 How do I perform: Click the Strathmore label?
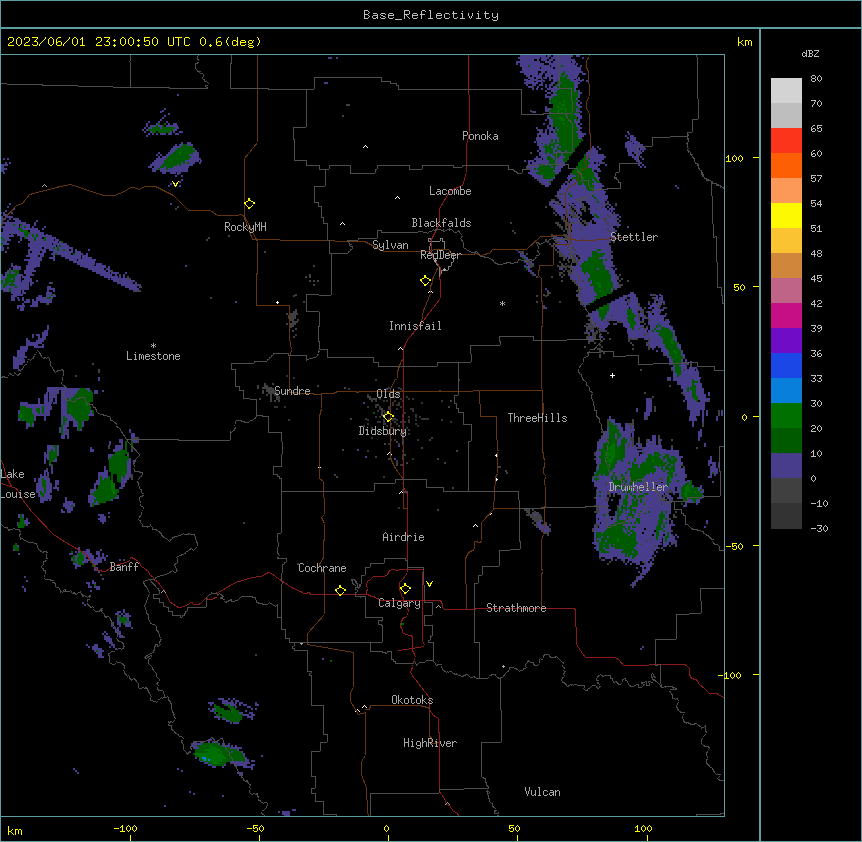tap(516, 608)
